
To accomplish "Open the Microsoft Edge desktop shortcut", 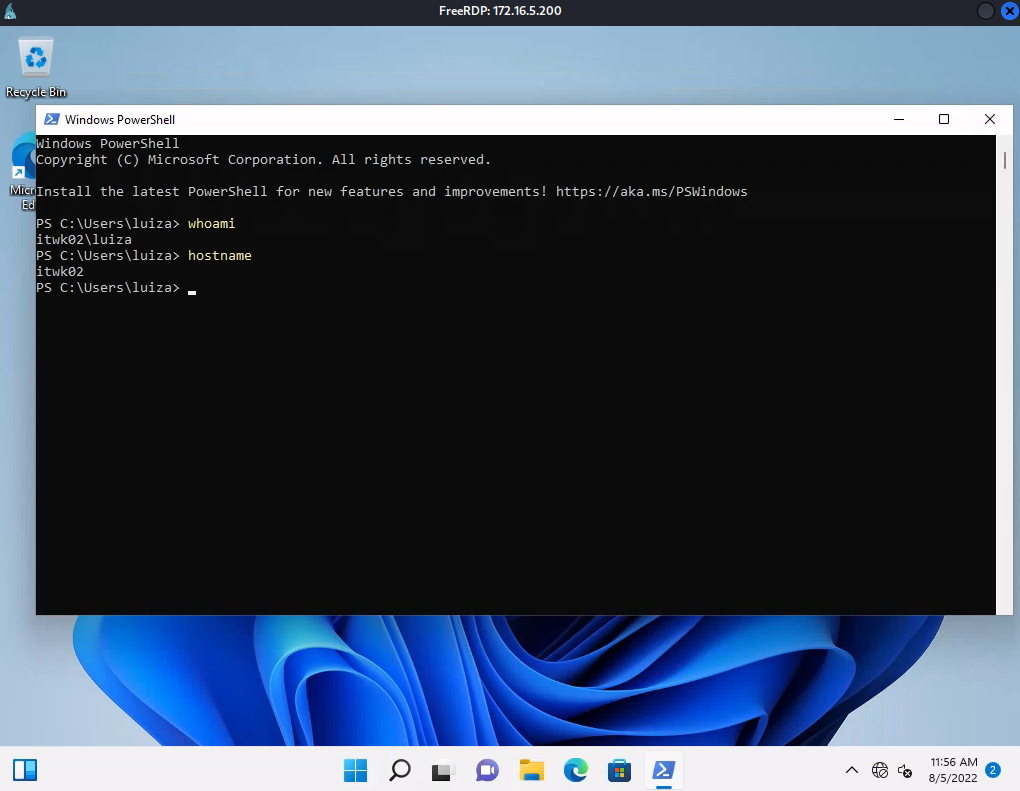I will tap(24, 165).
